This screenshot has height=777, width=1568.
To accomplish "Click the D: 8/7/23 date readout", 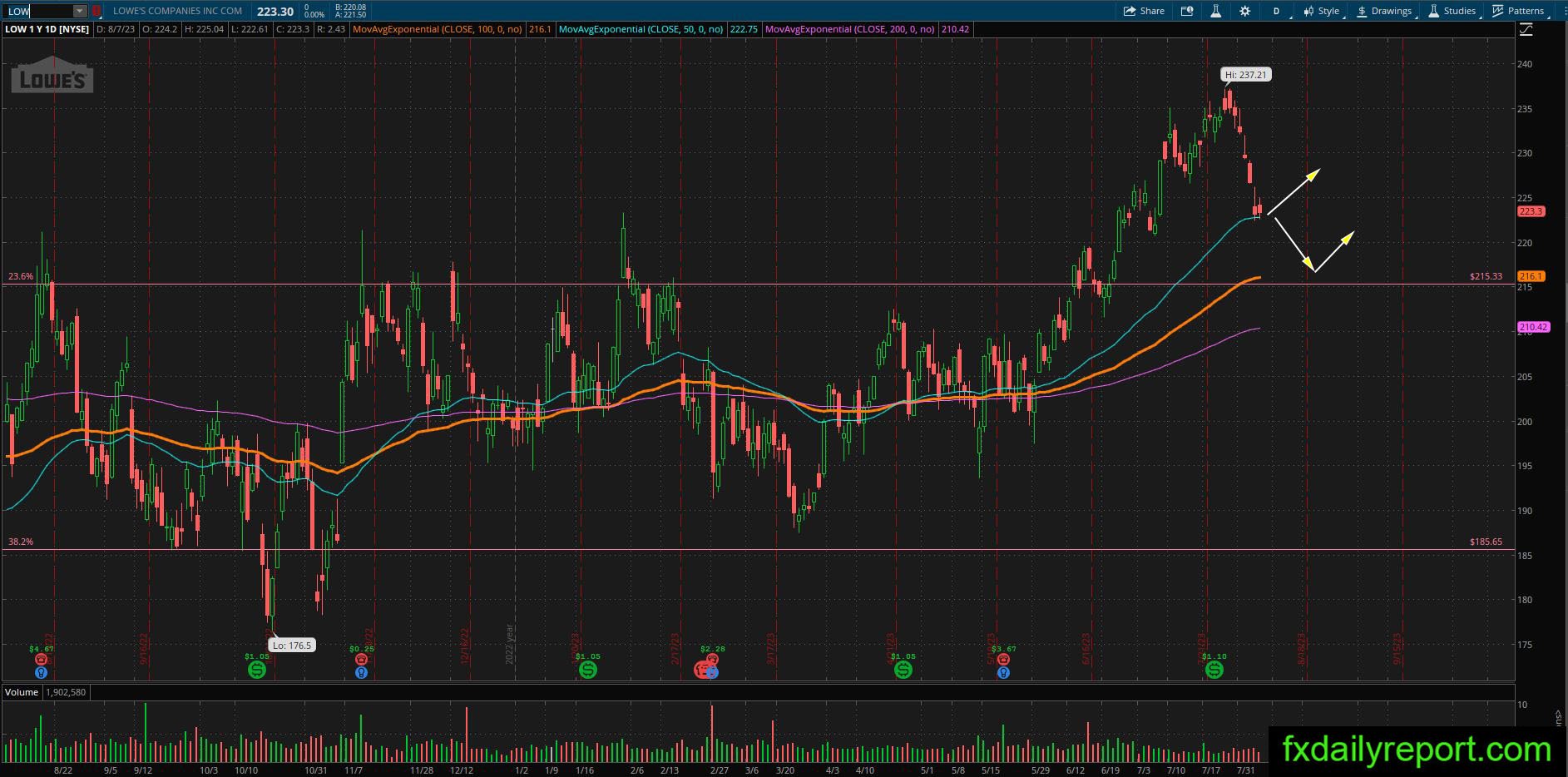I will pos(117,29).
